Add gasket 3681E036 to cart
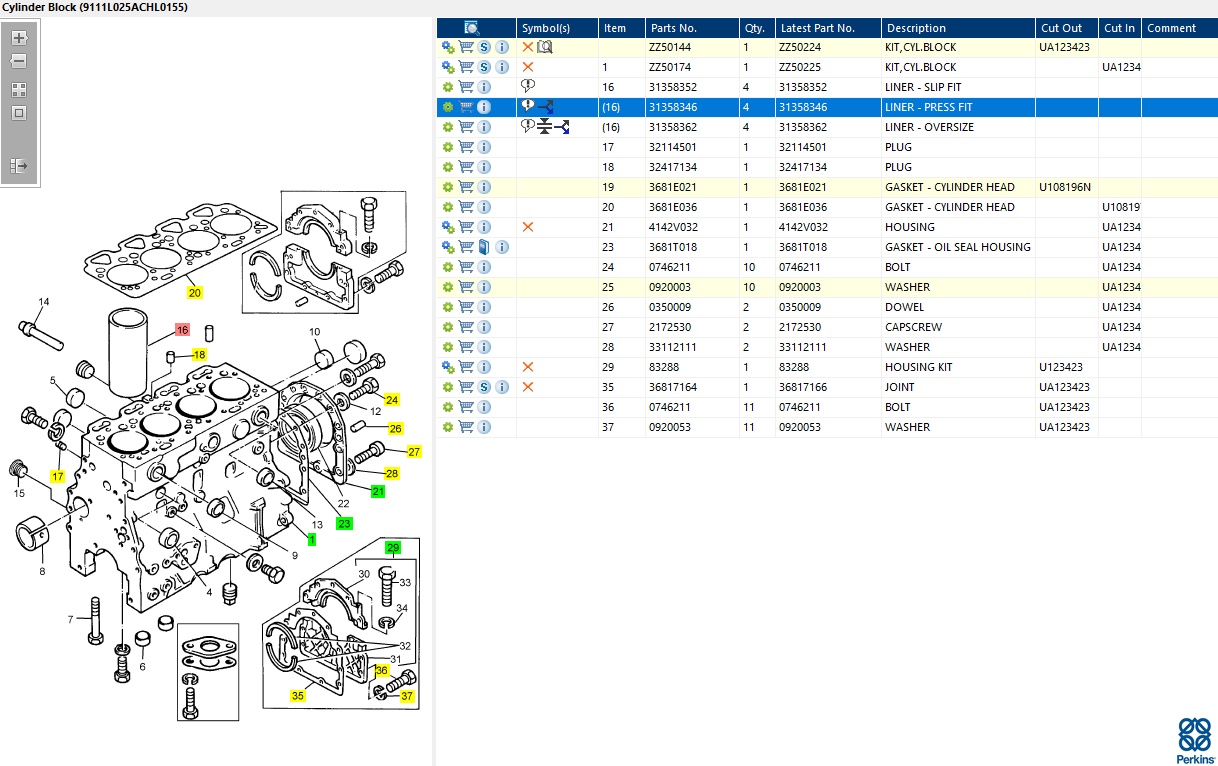The height and width of the screenshot is (766, 1218). click(466, 207)
